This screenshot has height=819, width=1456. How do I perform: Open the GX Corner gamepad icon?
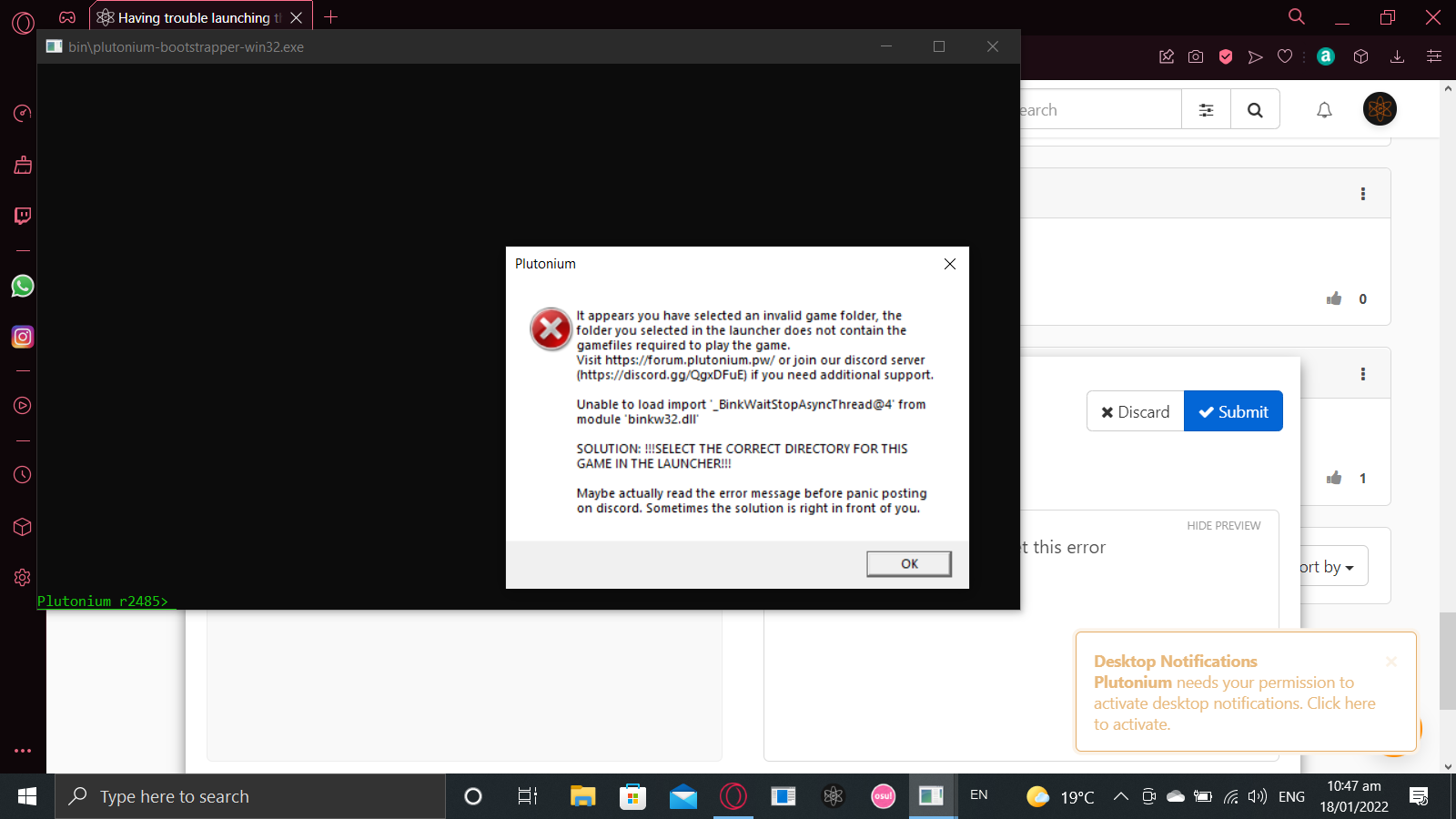67,17
